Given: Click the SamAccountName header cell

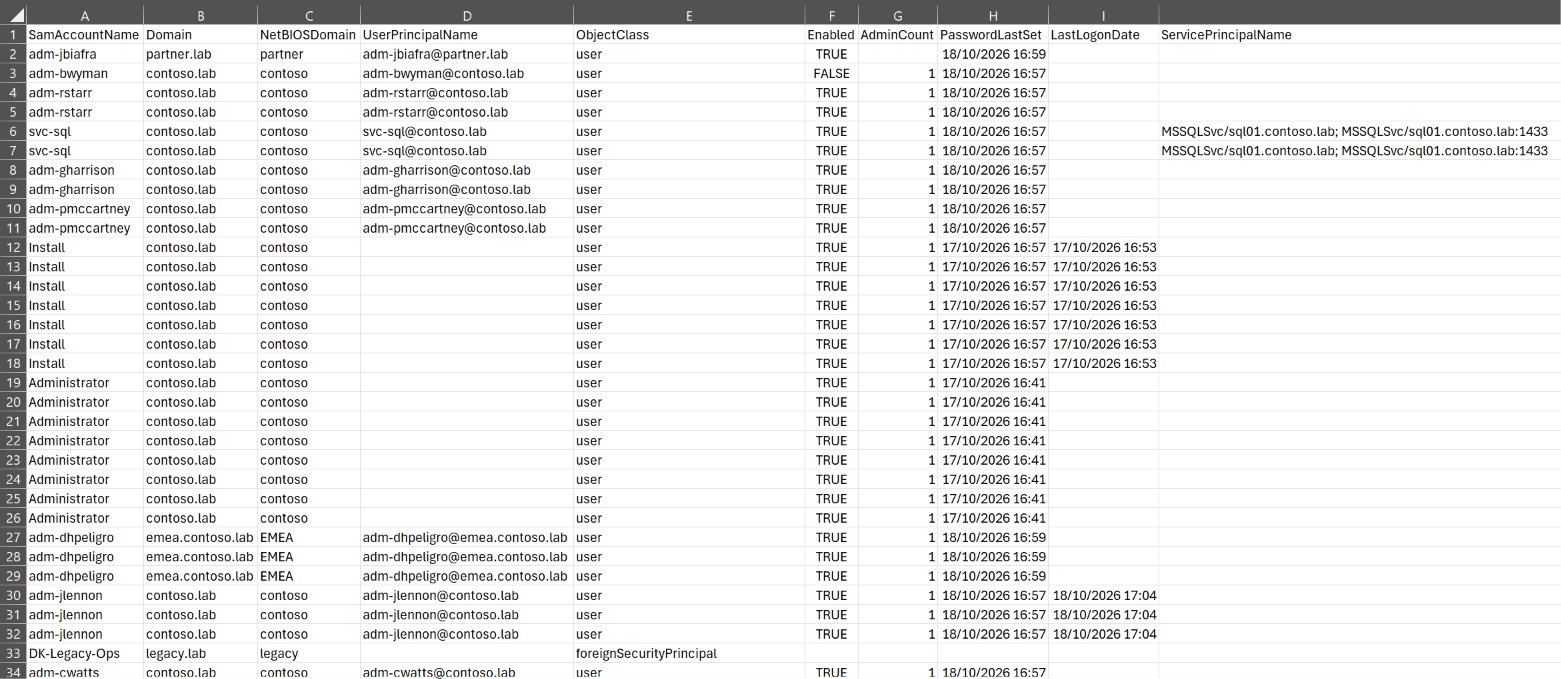Looking at the screenshot, I should (85, 35).
